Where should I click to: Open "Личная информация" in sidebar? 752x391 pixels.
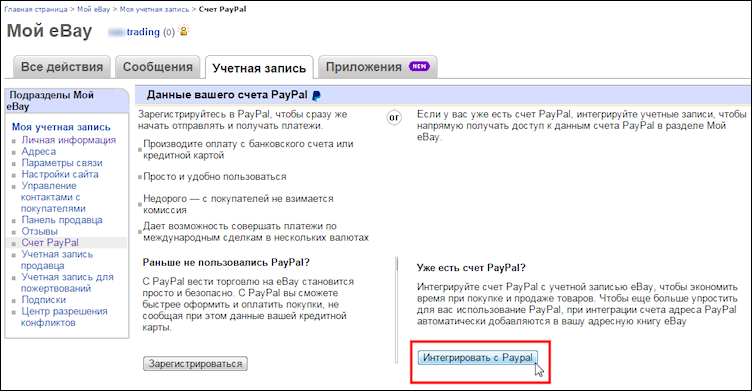[x=69, y=140]
